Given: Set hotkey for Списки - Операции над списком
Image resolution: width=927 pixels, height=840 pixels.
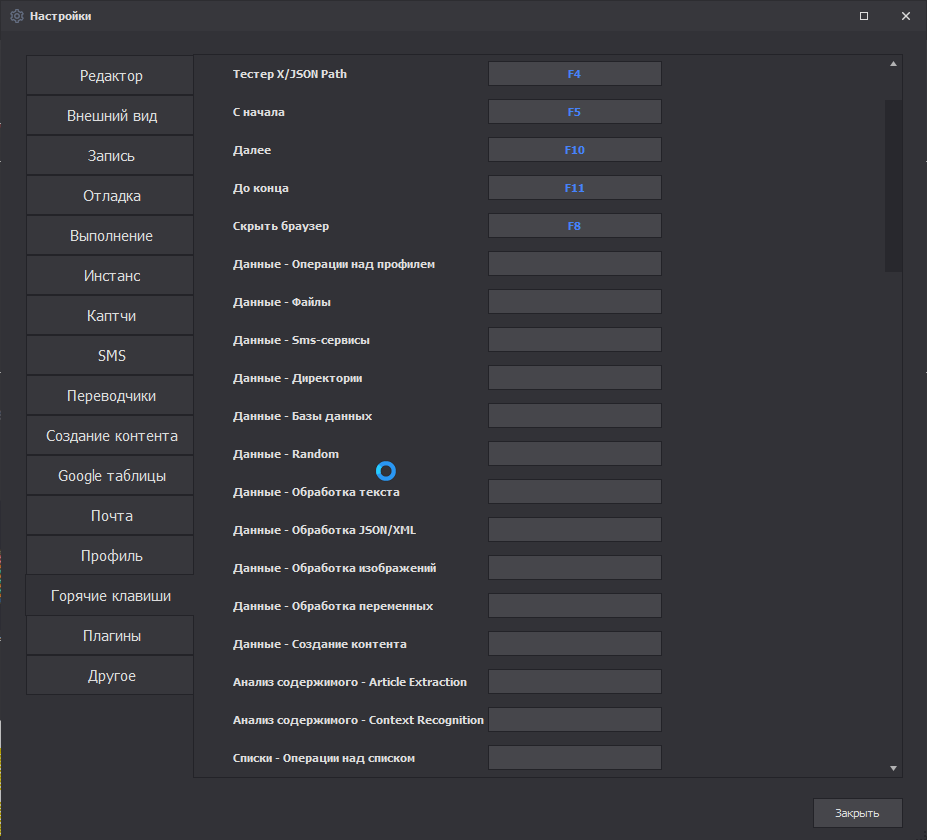Looking at the screenshot, I should [575, 758].
